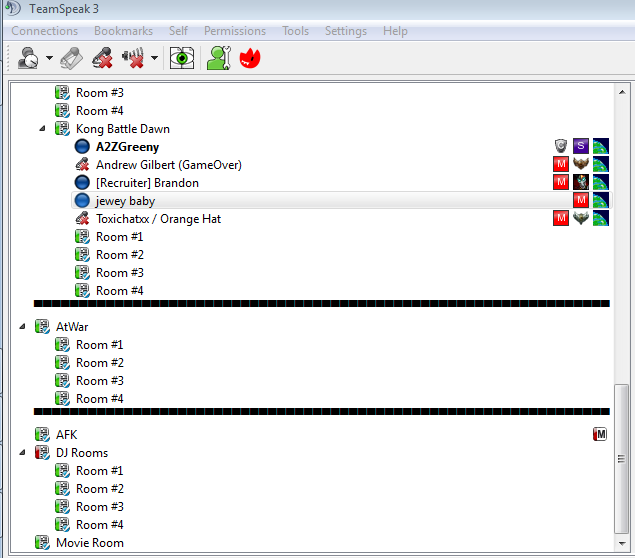The image size is (635, 558).
Task: Open the Bookmarks menu
Action: coord(124,31)
